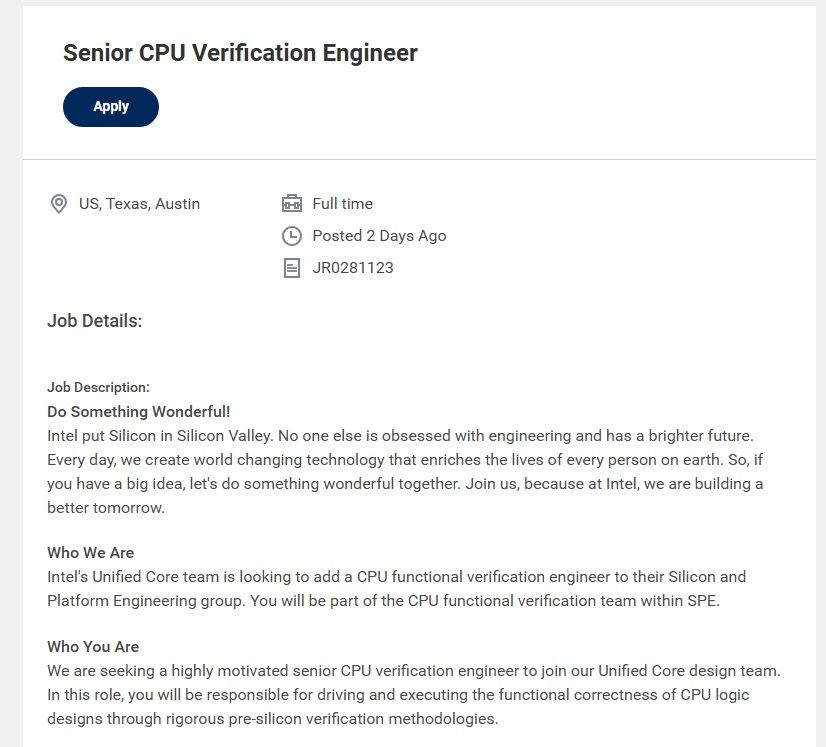Screen dimensions: 826x747
Task: Click the document job ID icon
Action: [292, 268]
